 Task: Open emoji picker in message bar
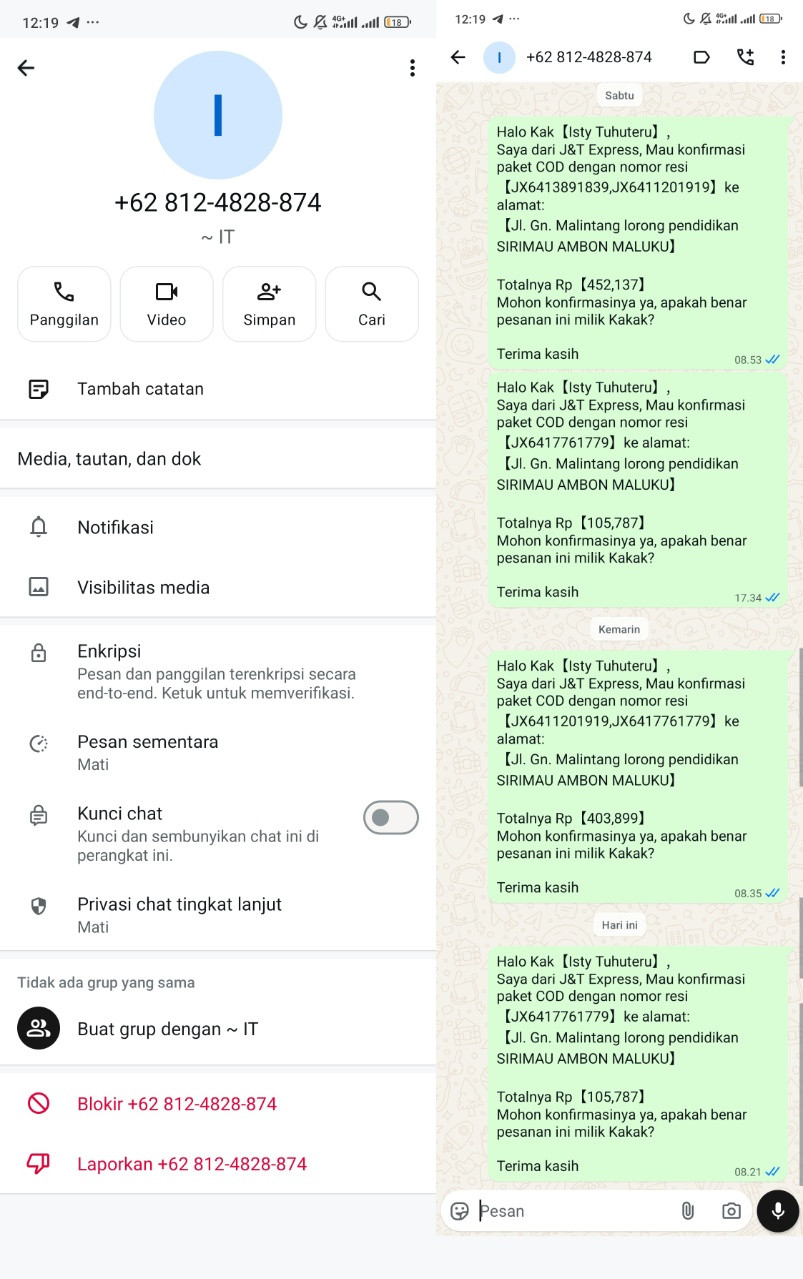460,1211
